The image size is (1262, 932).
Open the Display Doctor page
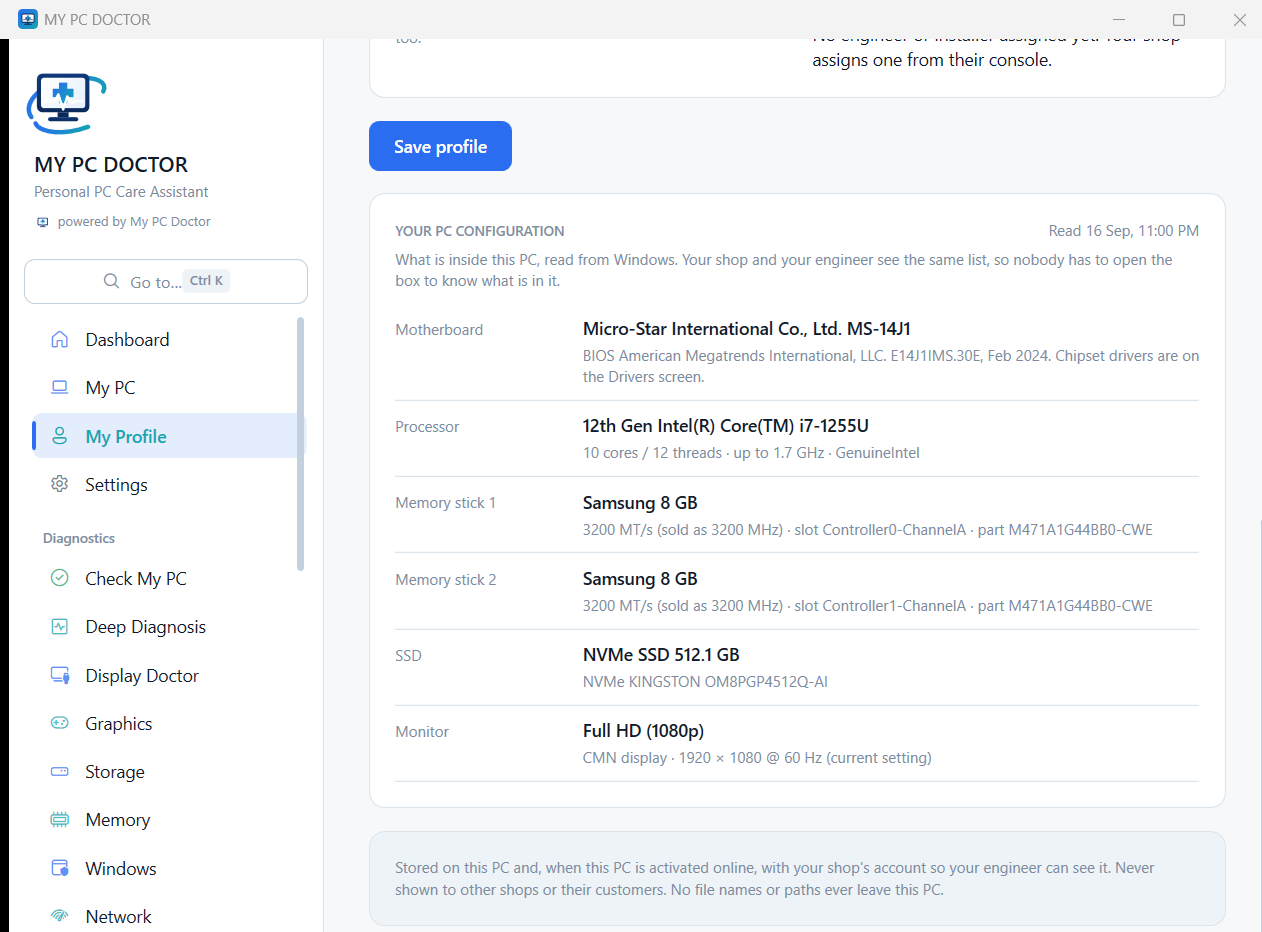[x=166, y=675]
